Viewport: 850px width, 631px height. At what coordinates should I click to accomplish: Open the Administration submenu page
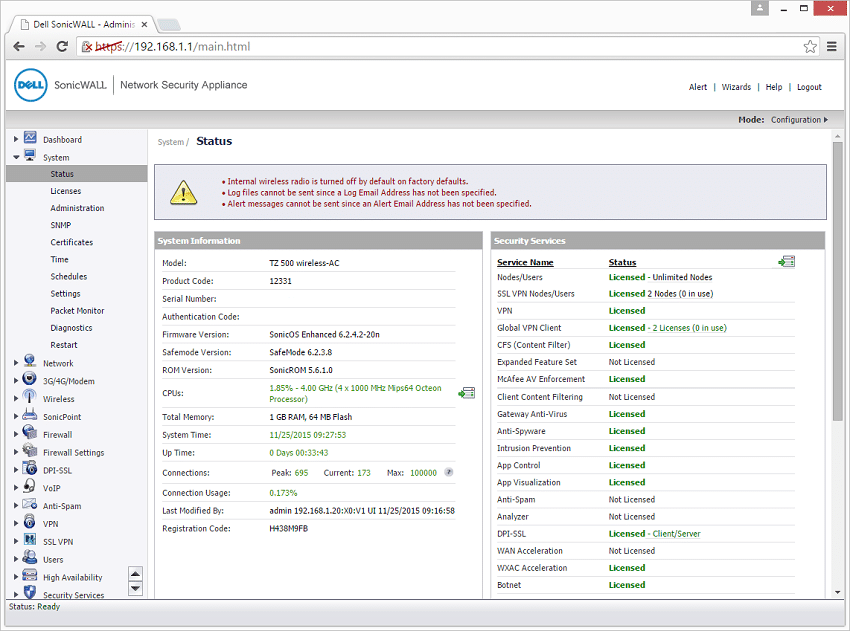click(x=77, y=208)
